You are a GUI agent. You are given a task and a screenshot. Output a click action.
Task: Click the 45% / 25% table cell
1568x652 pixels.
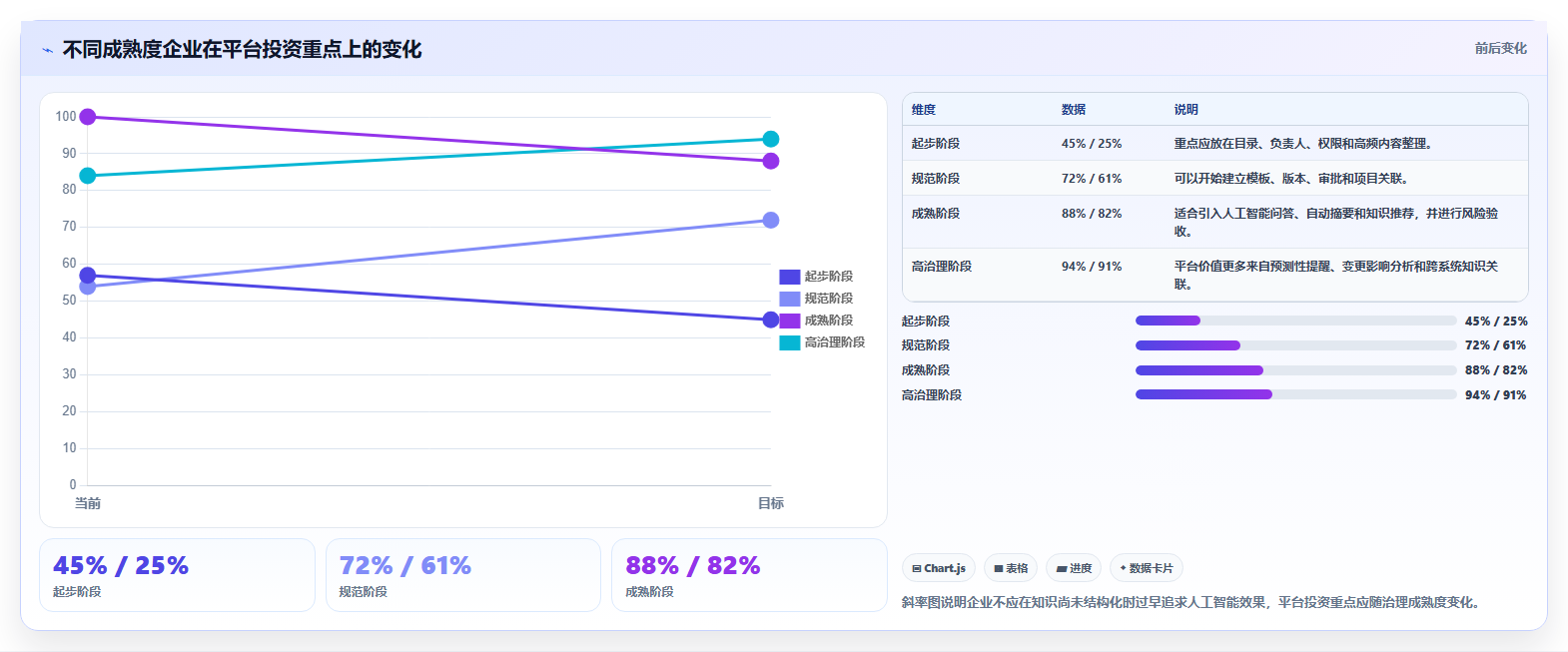click(1092, 144)
